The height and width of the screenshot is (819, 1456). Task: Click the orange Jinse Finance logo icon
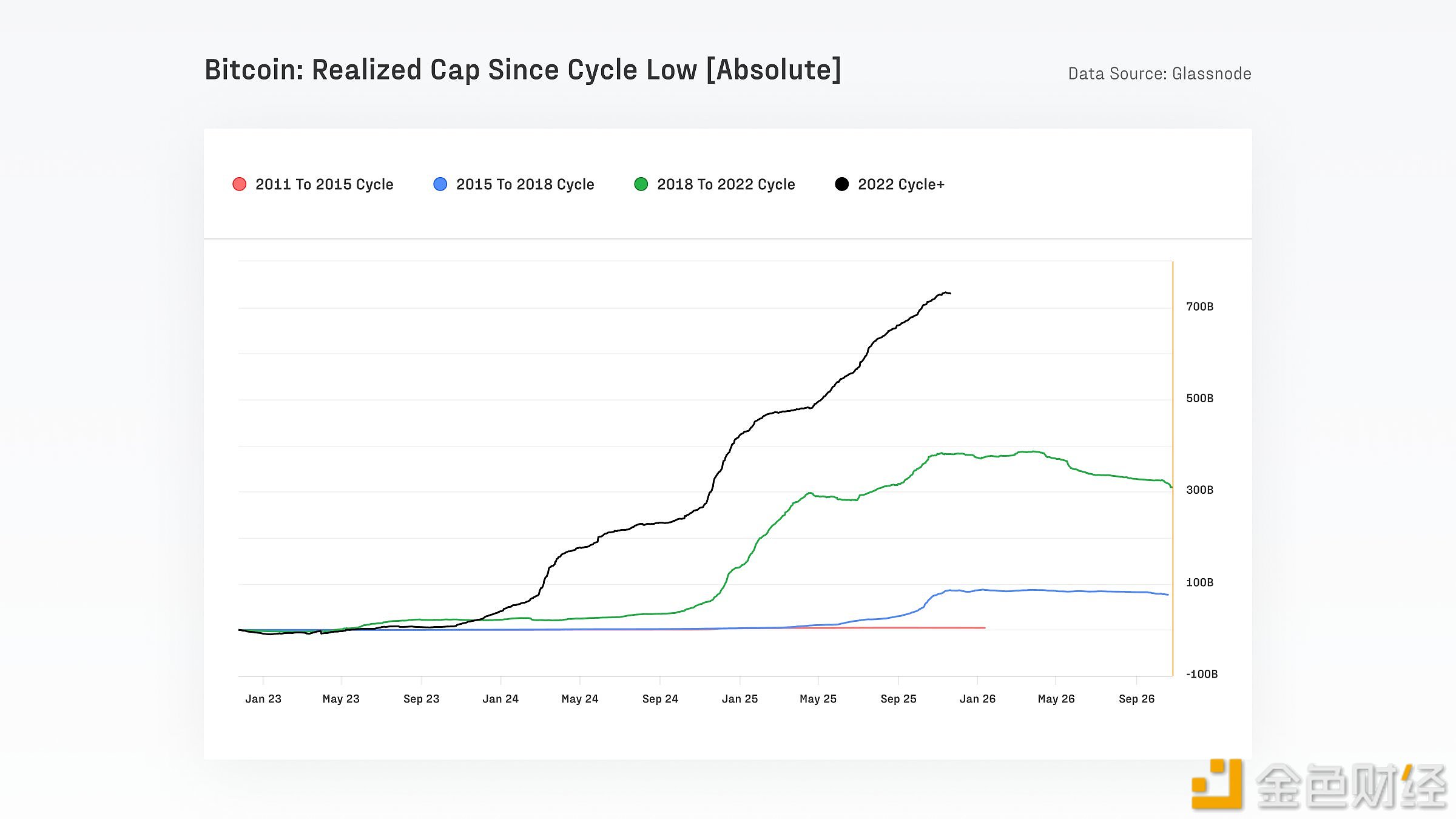(1217, 784)
